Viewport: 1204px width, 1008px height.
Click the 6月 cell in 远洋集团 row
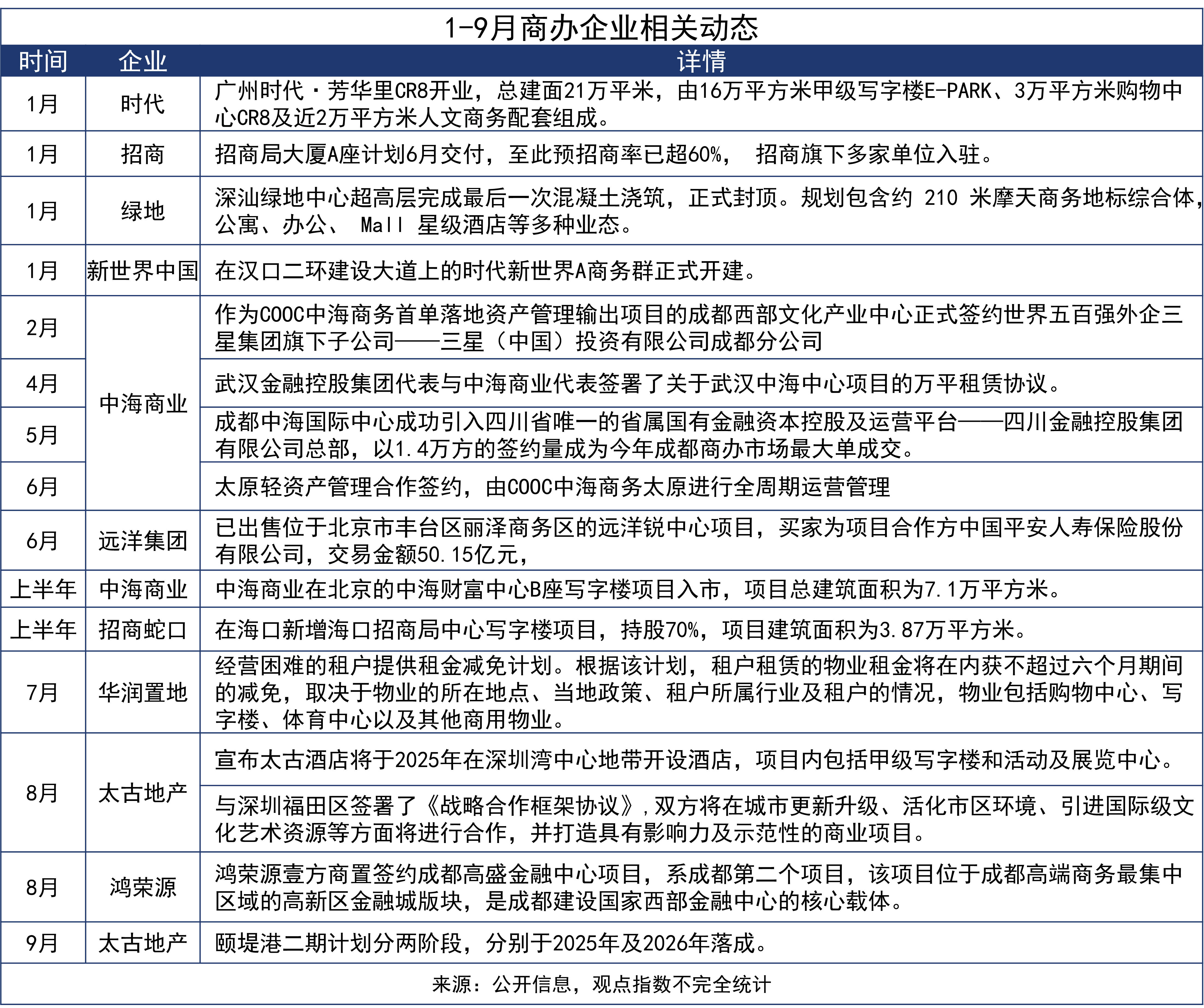(43, 540)
